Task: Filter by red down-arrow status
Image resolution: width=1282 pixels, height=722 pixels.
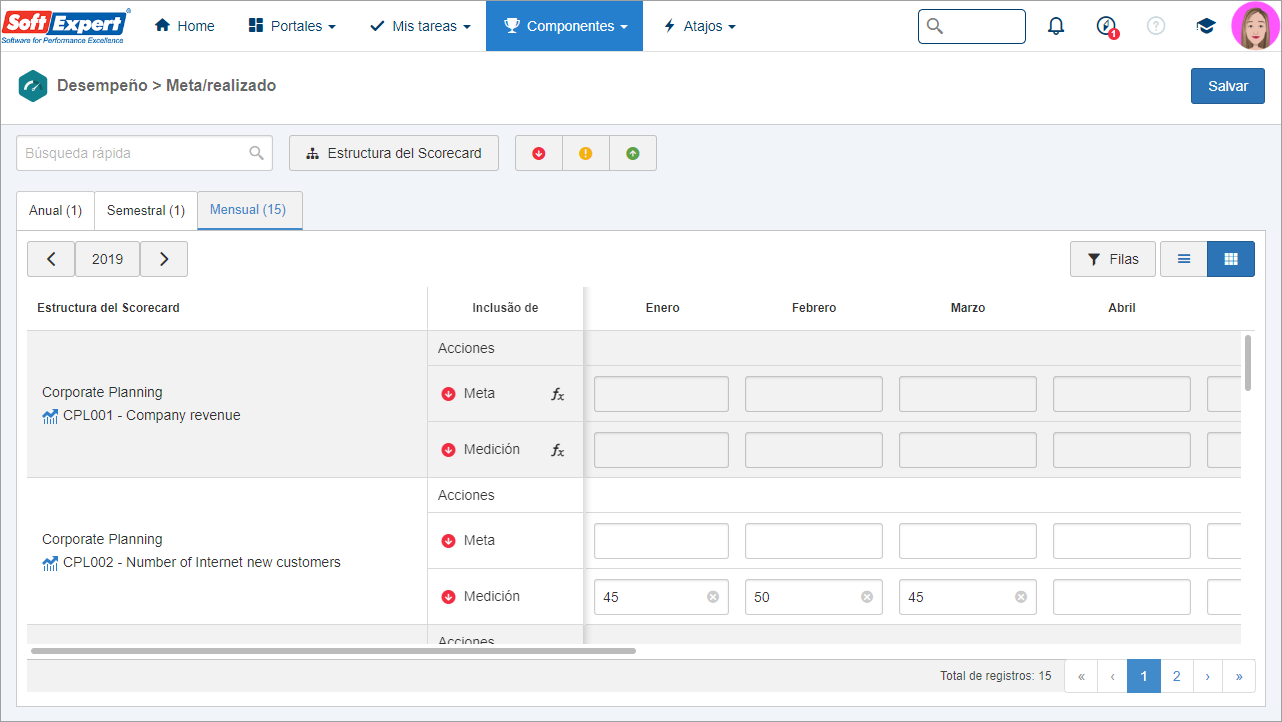Action: tap(539, 153)
